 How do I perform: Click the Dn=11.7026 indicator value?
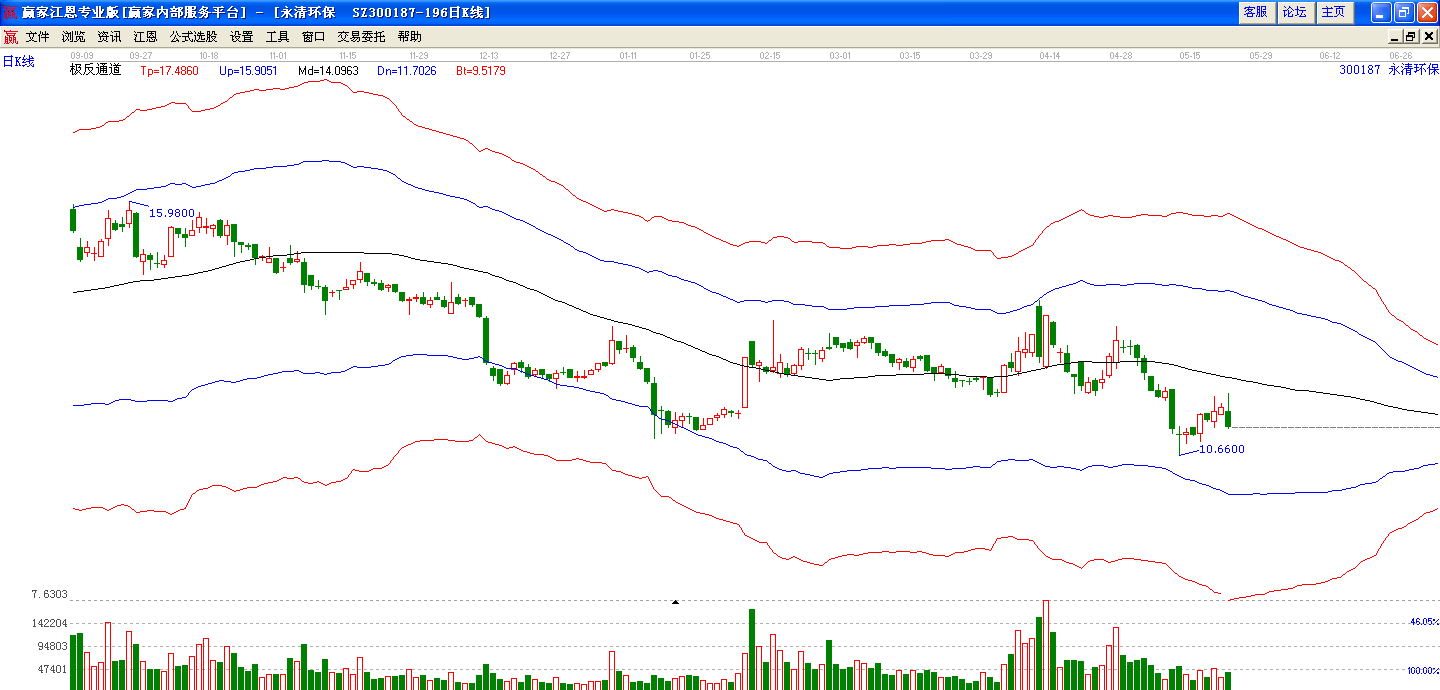point(407,71)
